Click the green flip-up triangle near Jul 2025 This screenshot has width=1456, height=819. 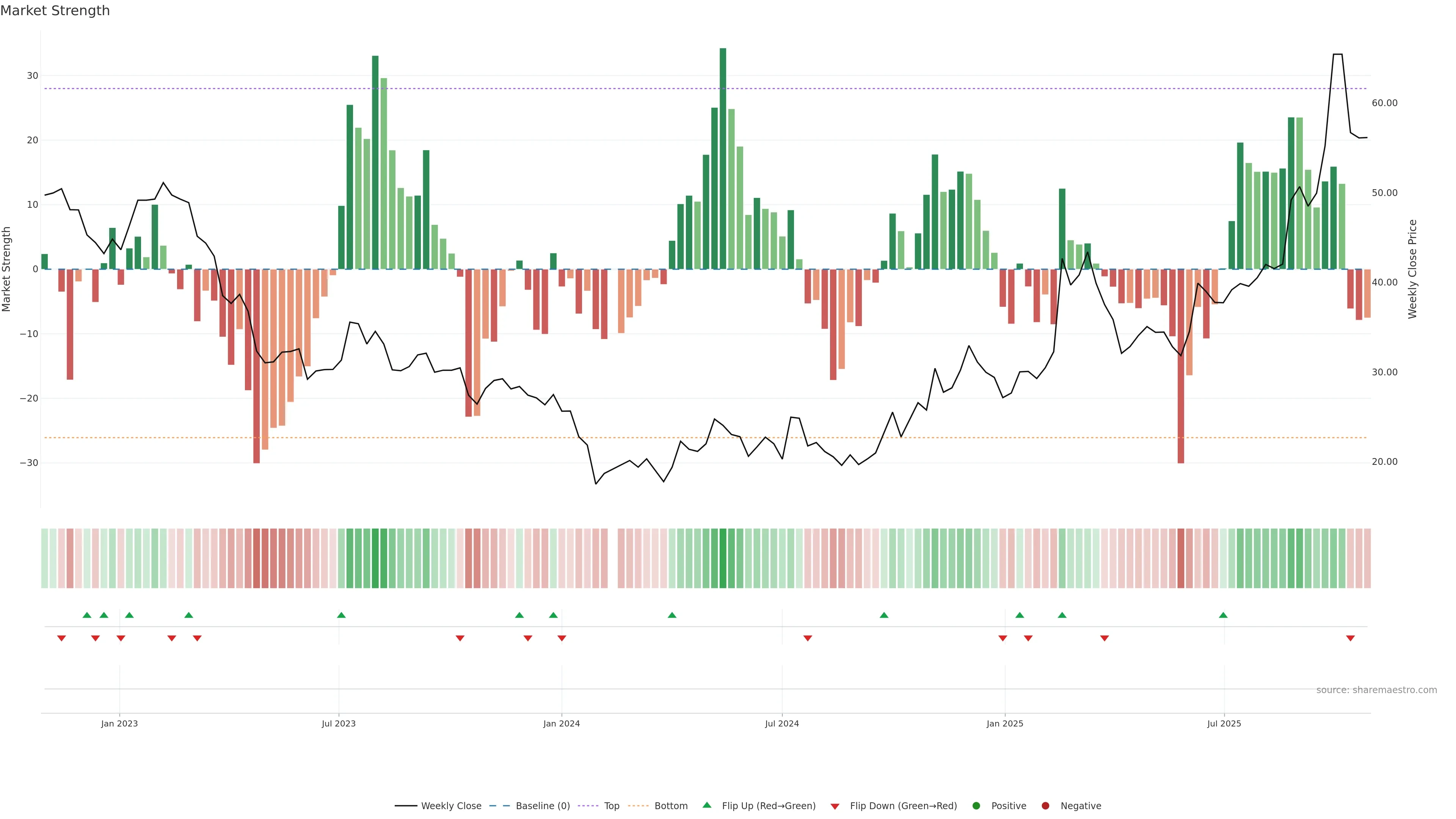tap(1223, 615)
